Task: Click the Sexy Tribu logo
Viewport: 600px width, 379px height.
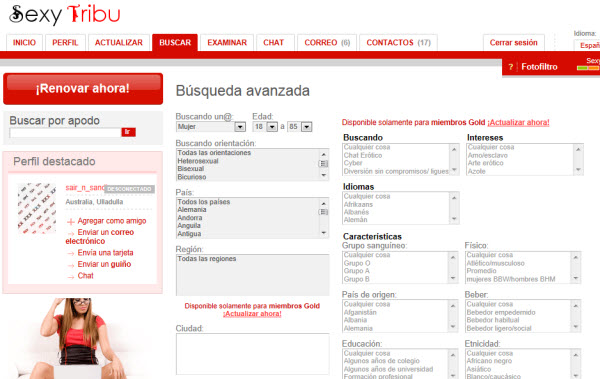Action: click(x=64, y=15)
